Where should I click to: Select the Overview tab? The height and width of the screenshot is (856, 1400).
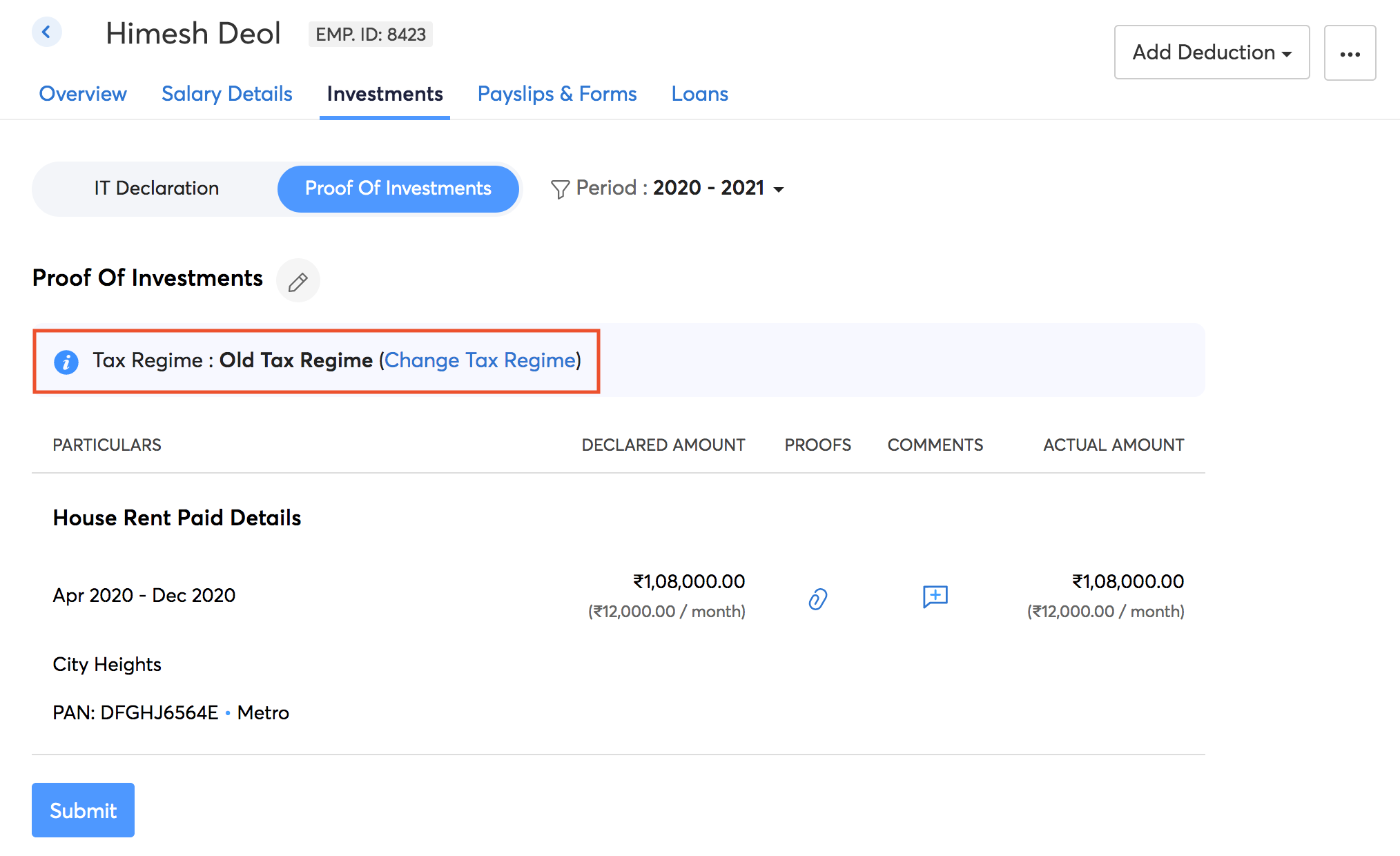tap(83, 94)
